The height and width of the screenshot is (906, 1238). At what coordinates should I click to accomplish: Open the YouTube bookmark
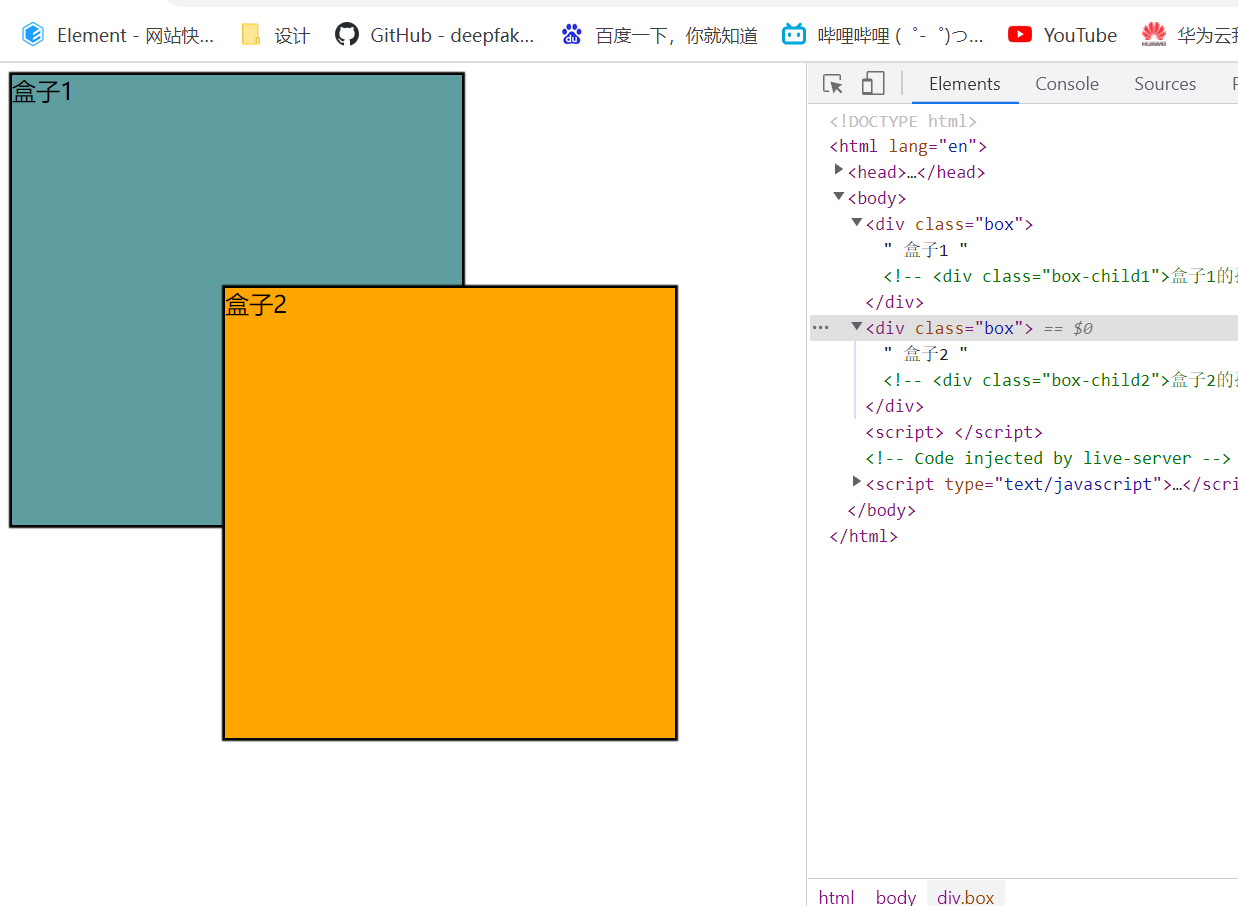[x=1062, y=35]
